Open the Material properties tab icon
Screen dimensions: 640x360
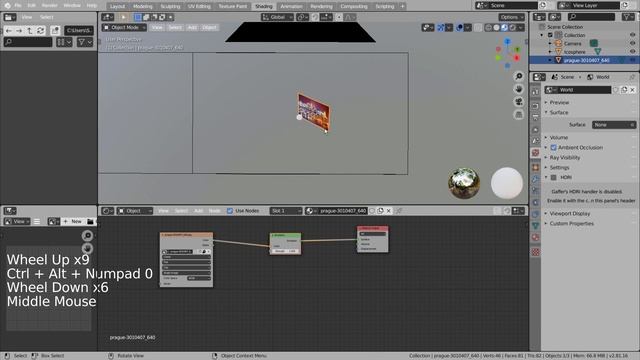[x=536, y=238]
